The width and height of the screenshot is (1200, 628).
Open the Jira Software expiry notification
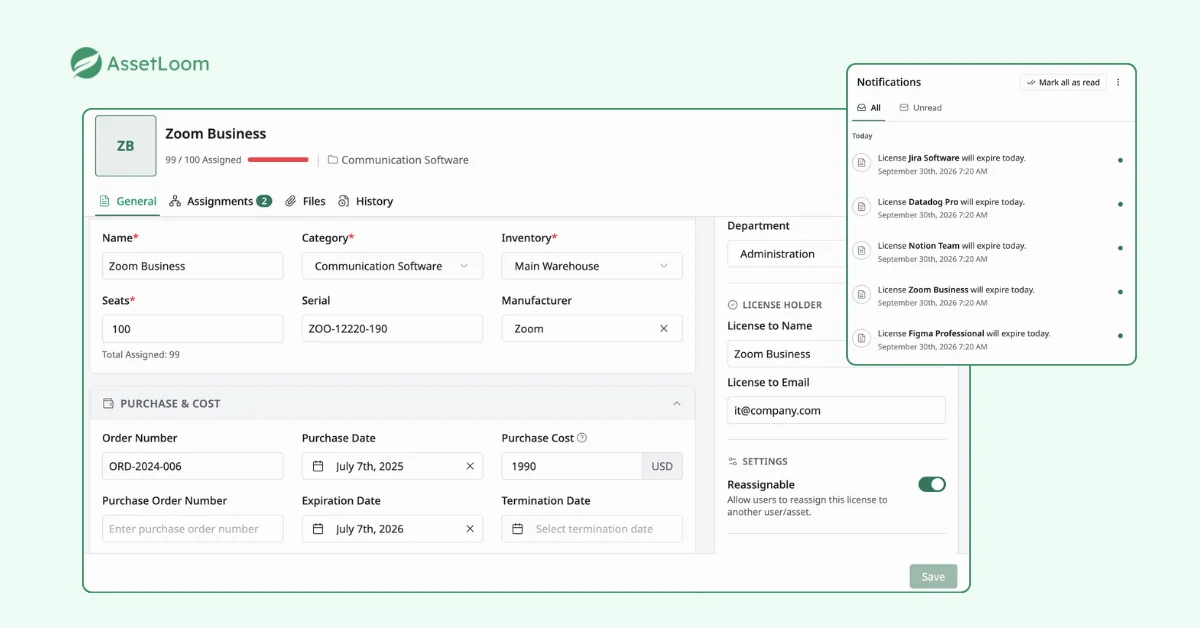991,163
